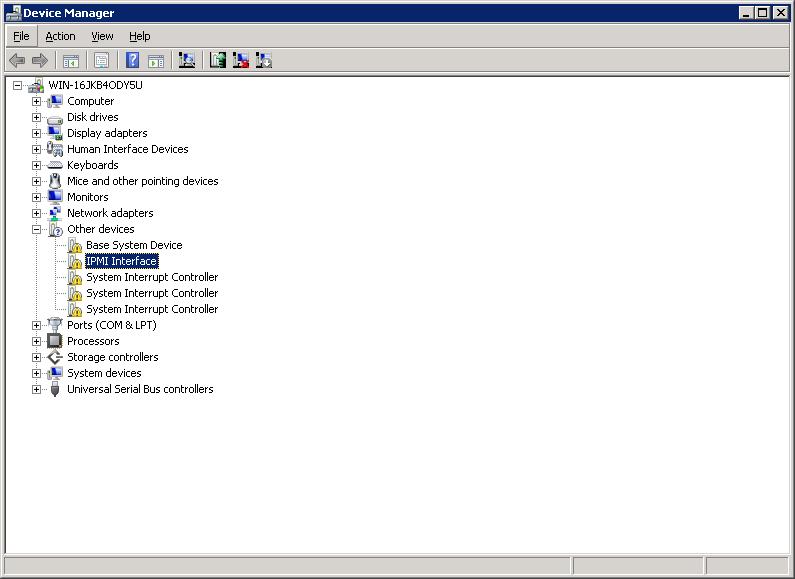This screenshot has height=579, width=795.
Task: Expand the Computer category
Action: [37, 101]
